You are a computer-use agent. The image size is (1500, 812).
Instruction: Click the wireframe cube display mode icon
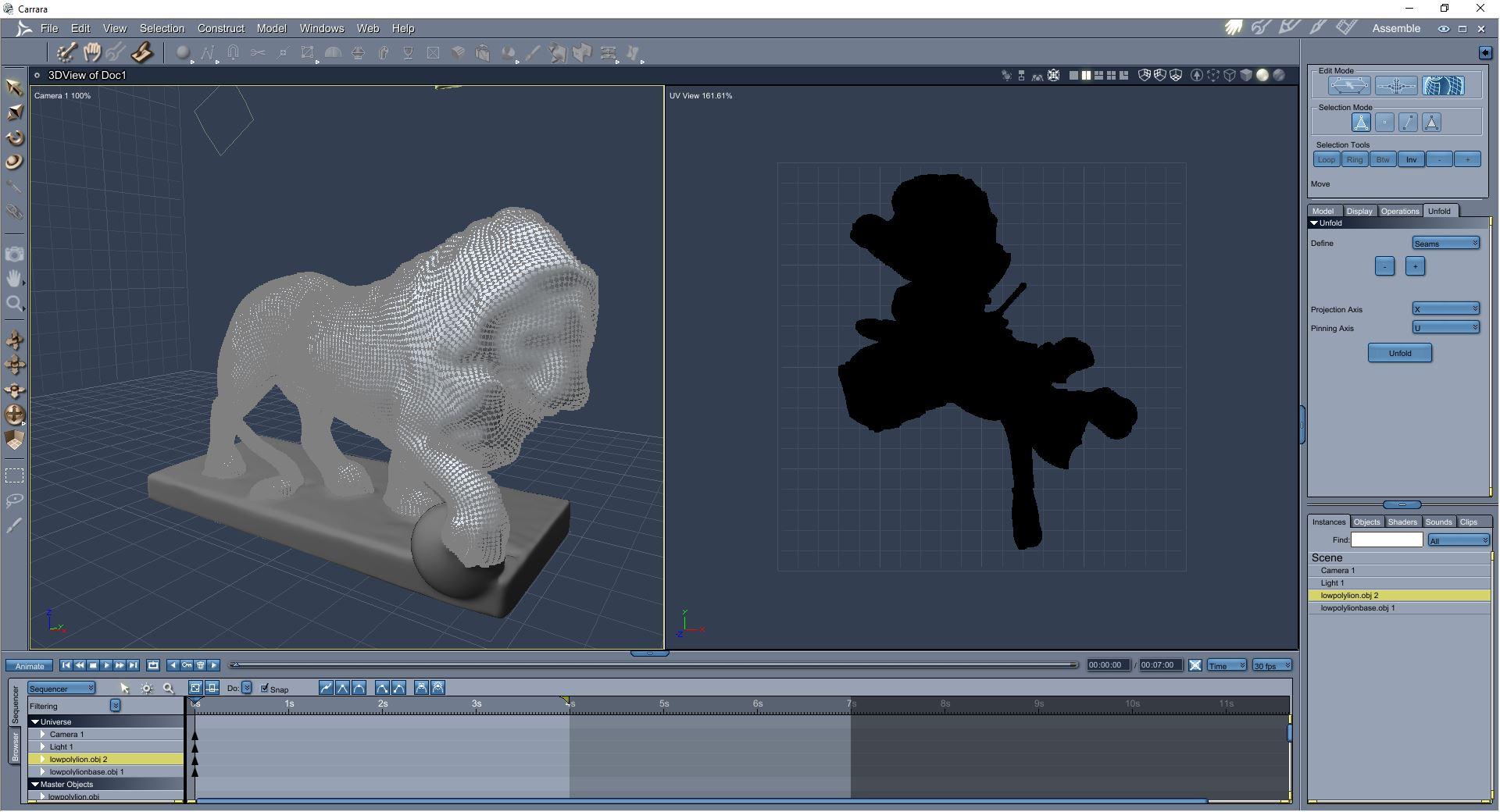coord(1230,76)
